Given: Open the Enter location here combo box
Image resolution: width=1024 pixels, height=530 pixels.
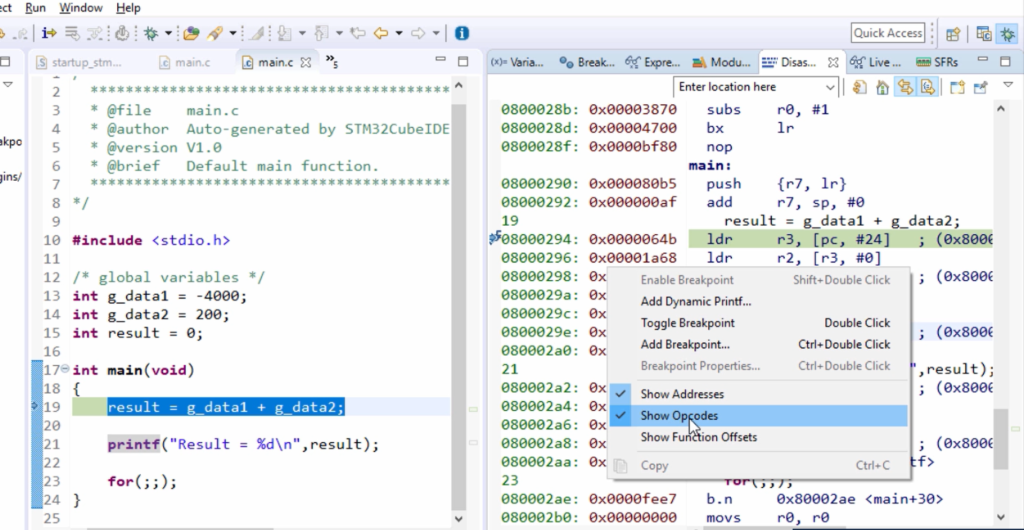Looking at the screenshot, I should [x=756, y=87].
